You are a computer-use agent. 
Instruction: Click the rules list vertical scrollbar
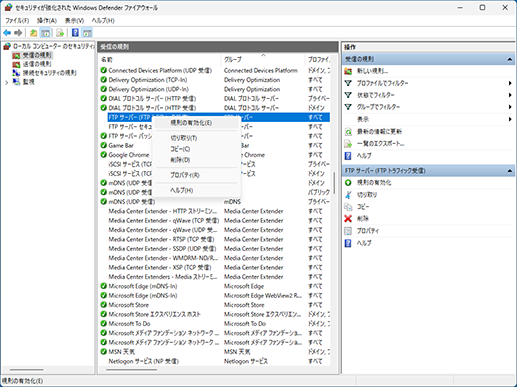(x=334, y=182)
